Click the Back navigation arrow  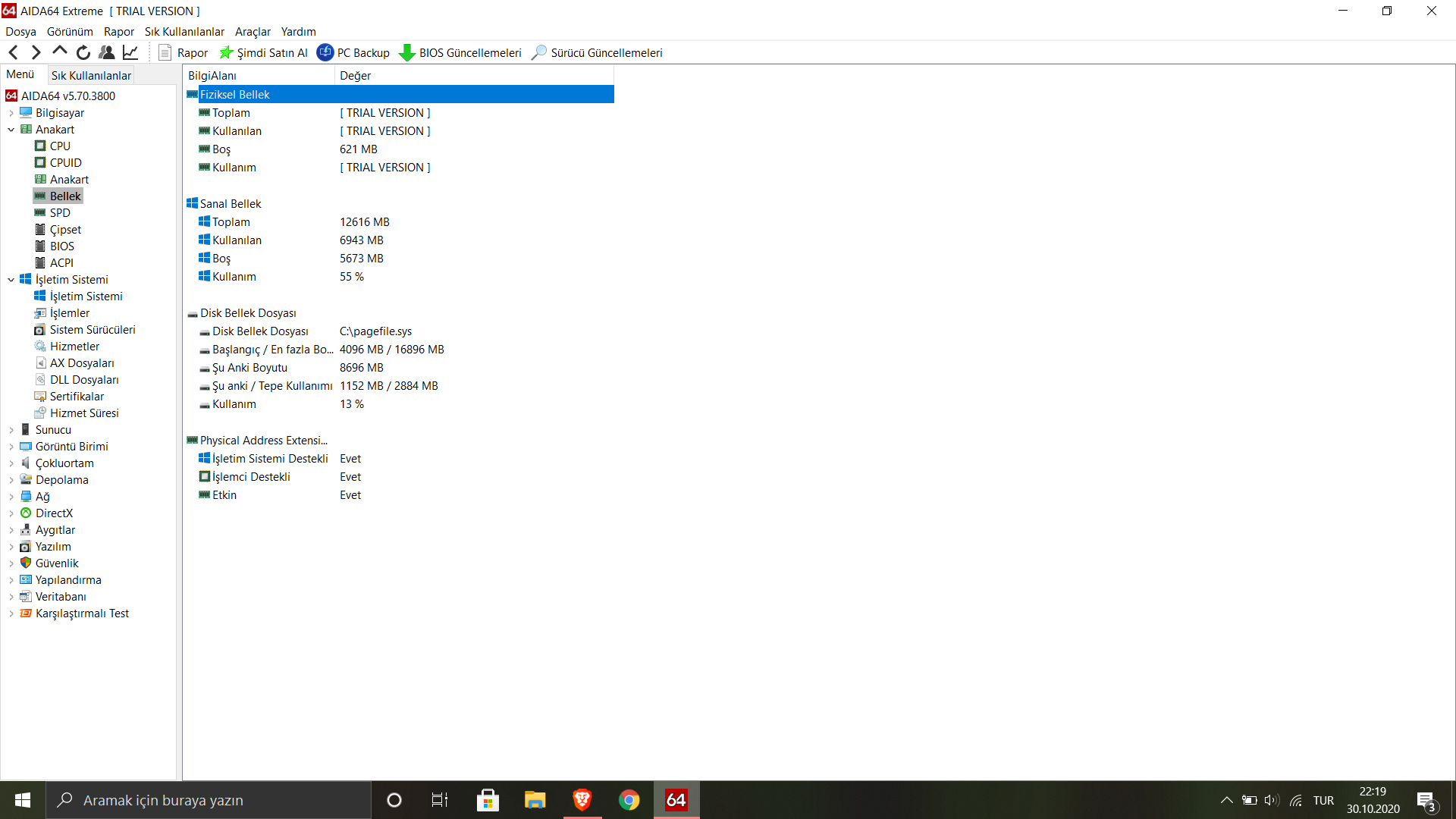(x=13, y=52)
